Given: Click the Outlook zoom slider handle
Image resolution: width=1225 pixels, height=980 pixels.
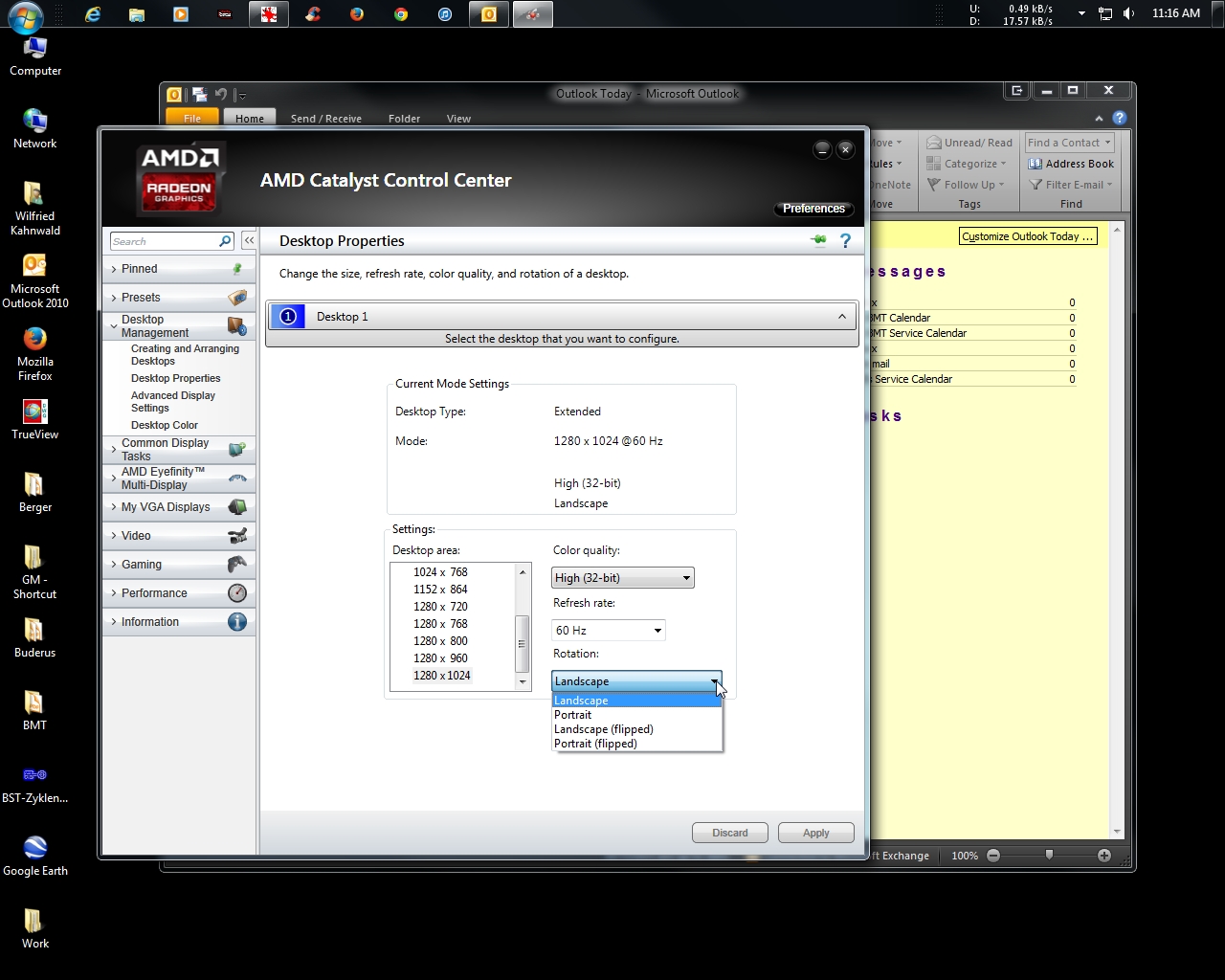Looking at the screenshot, I should click(x=1049, y=855).
